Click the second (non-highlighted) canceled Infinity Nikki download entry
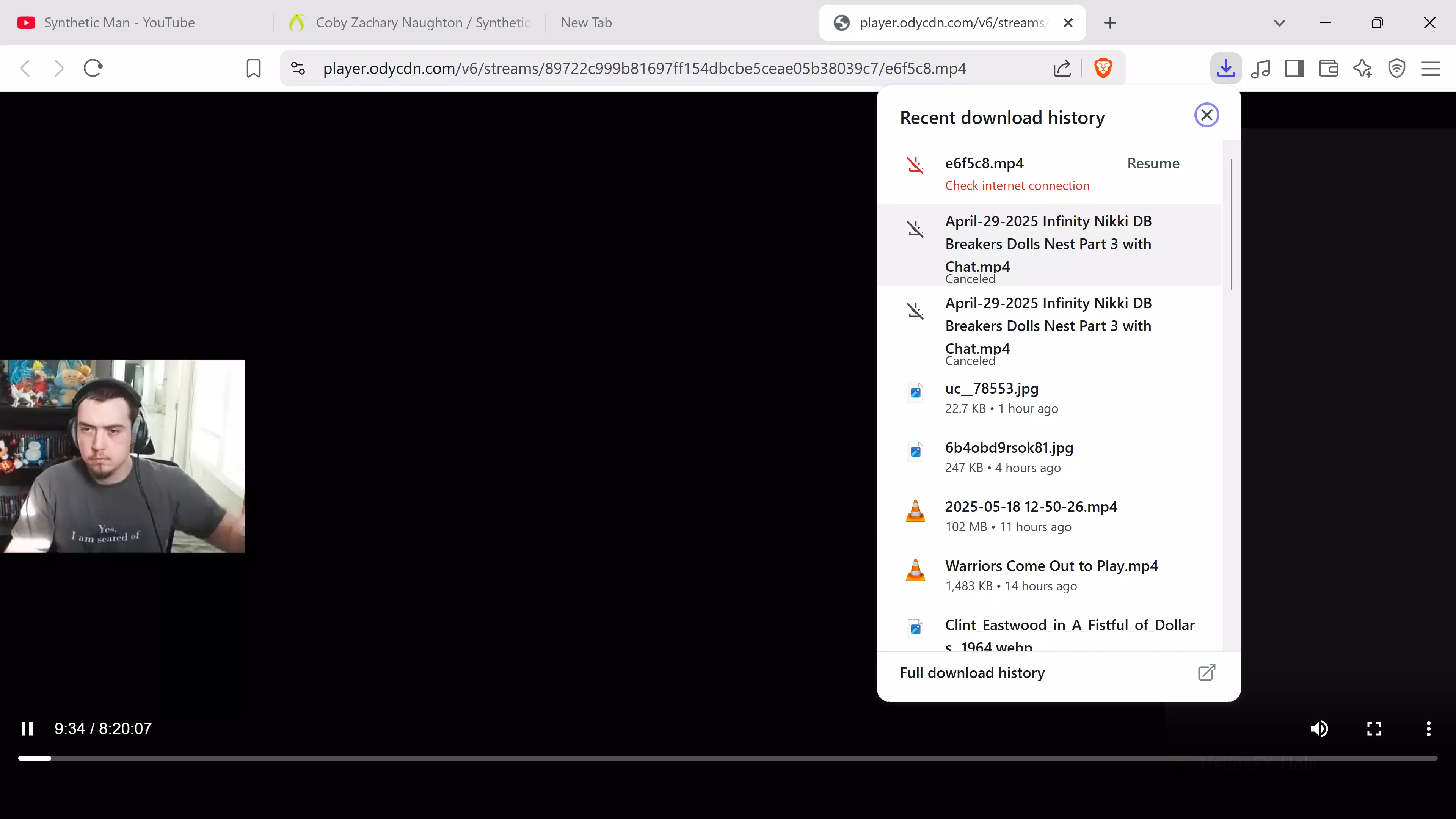Image resolution: width=1456 pixels, height=819 pixels. 1050,327
